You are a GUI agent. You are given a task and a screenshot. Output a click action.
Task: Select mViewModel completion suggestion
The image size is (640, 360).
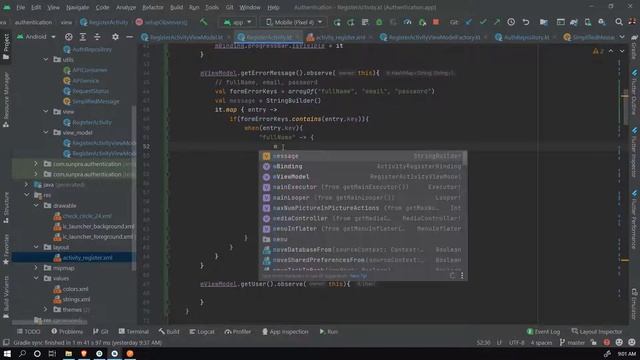[x=362, y=177]
